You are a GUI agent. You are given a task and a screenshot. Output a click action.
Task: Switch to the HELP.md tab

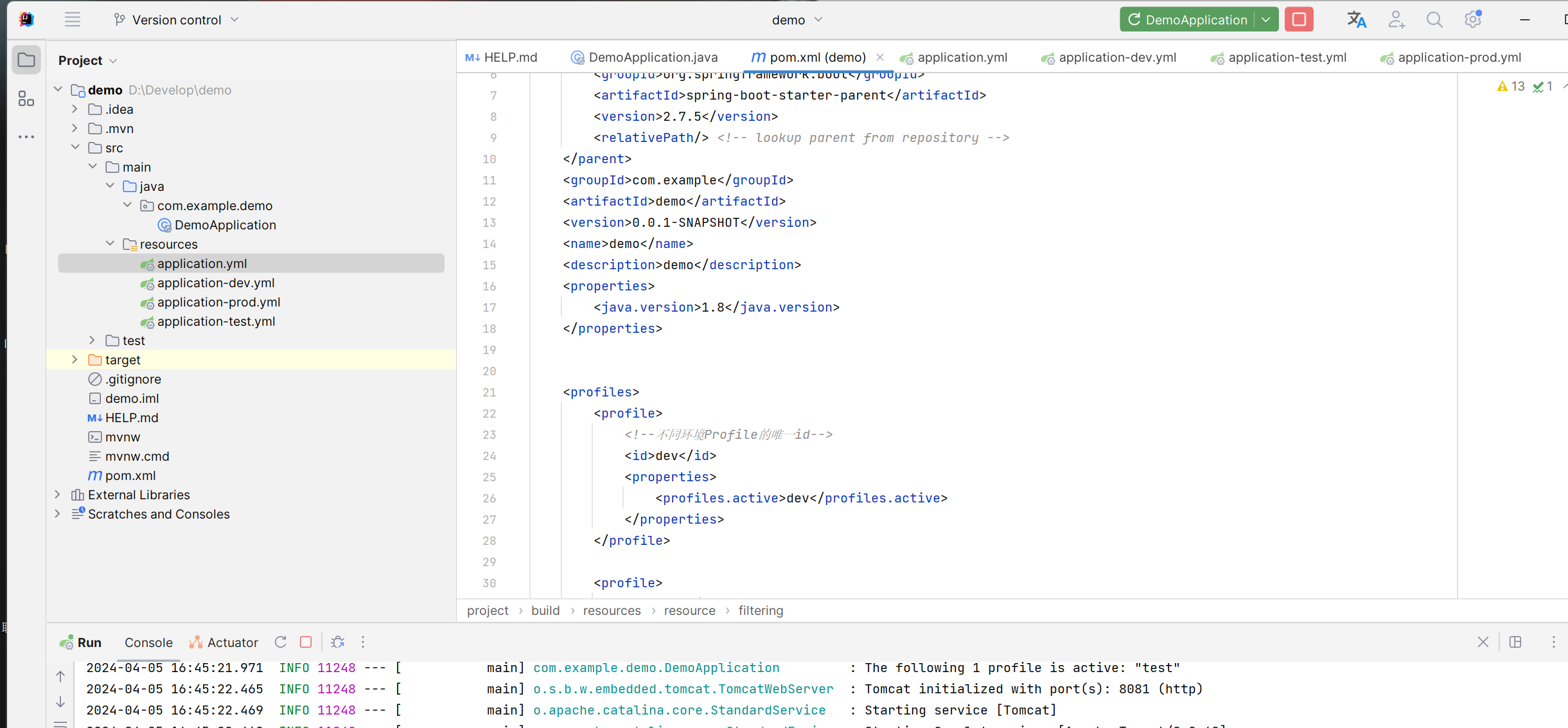click(x=502, y=57)
